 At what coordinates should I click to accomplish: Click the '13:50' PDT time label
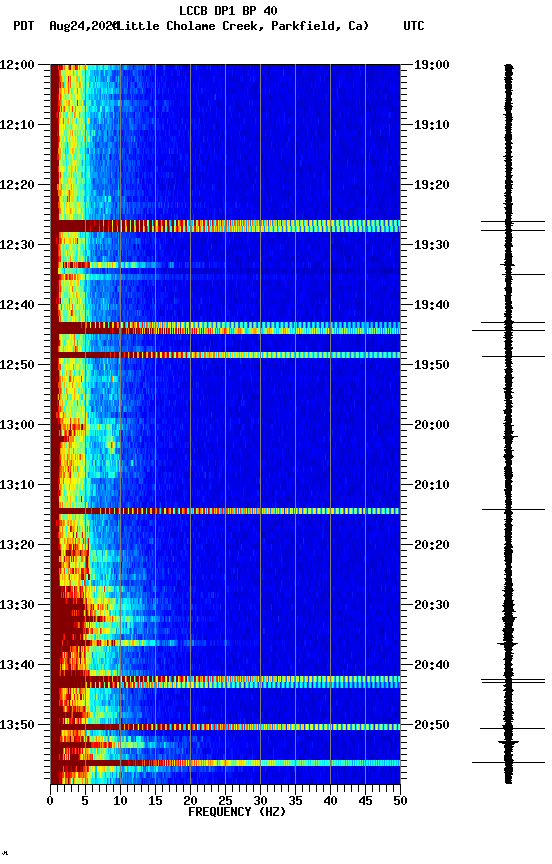click(17, 725)
